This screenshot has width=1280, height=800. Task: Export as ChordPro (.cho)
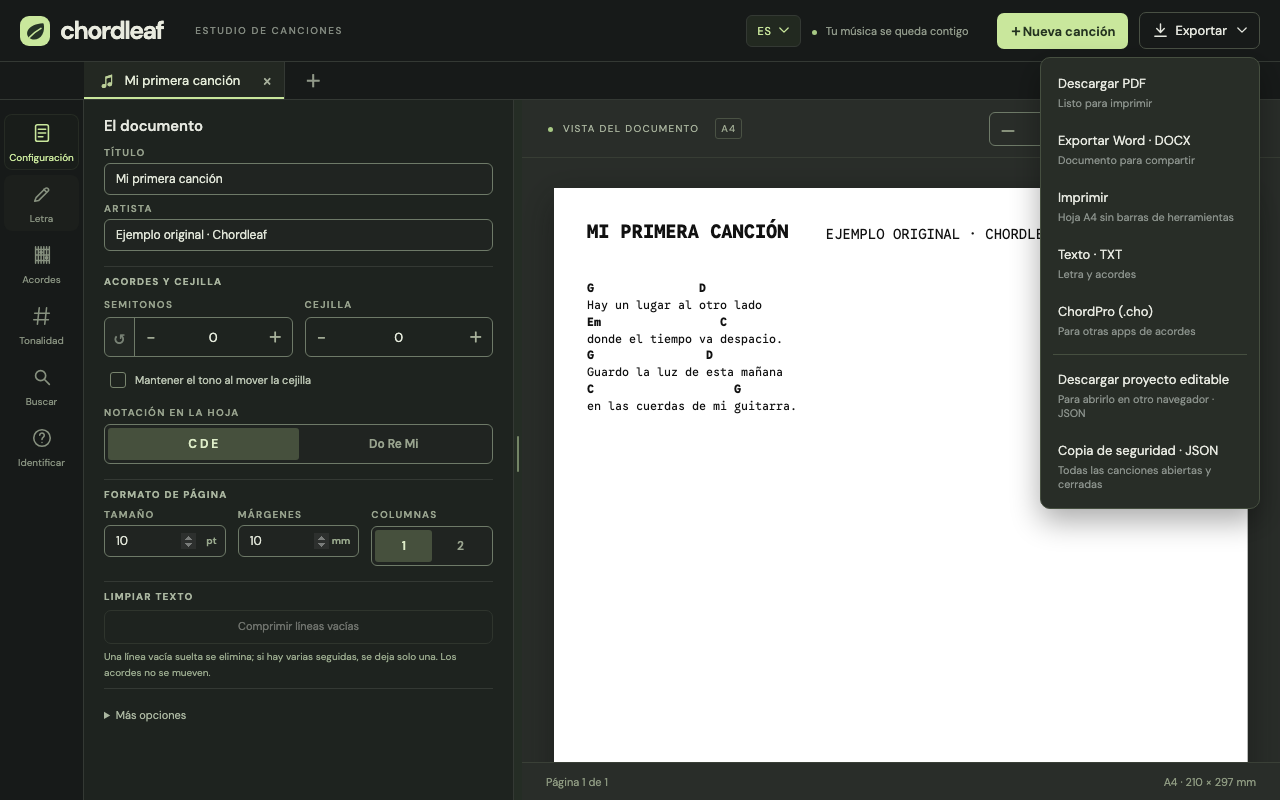(x=1150, y=320)
